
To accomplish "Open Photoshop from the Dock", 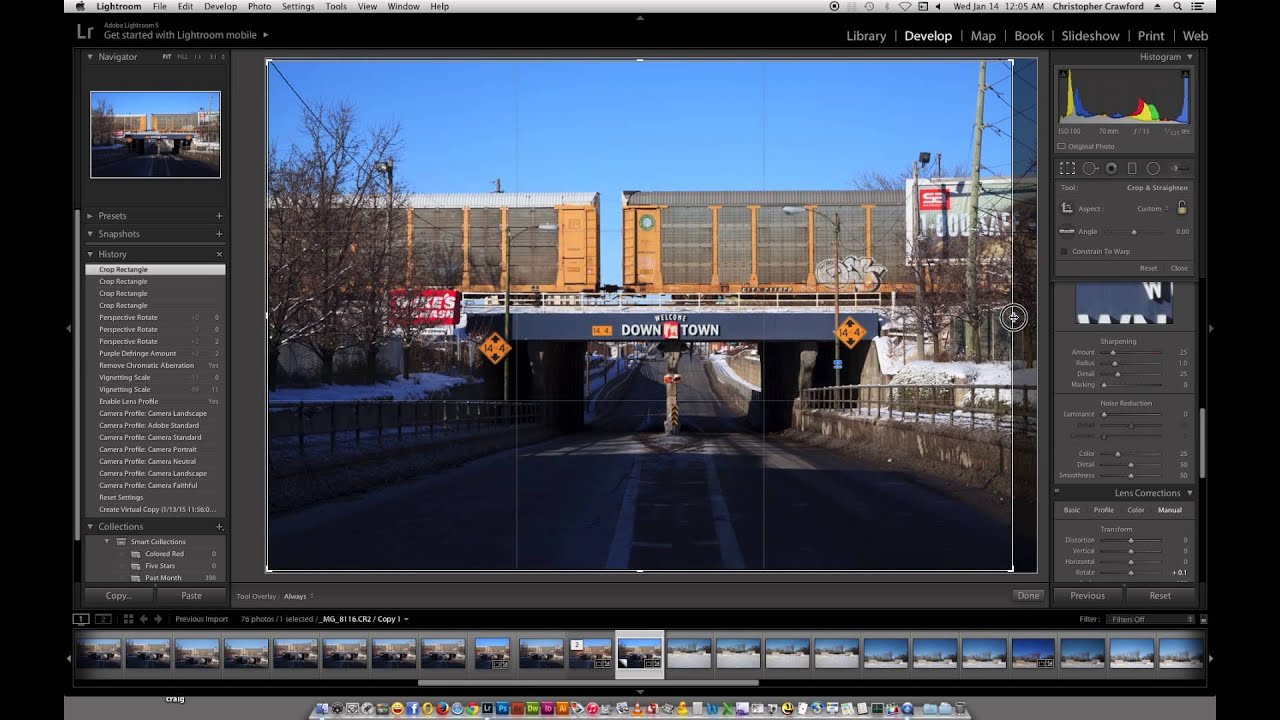I will (503, 709).
